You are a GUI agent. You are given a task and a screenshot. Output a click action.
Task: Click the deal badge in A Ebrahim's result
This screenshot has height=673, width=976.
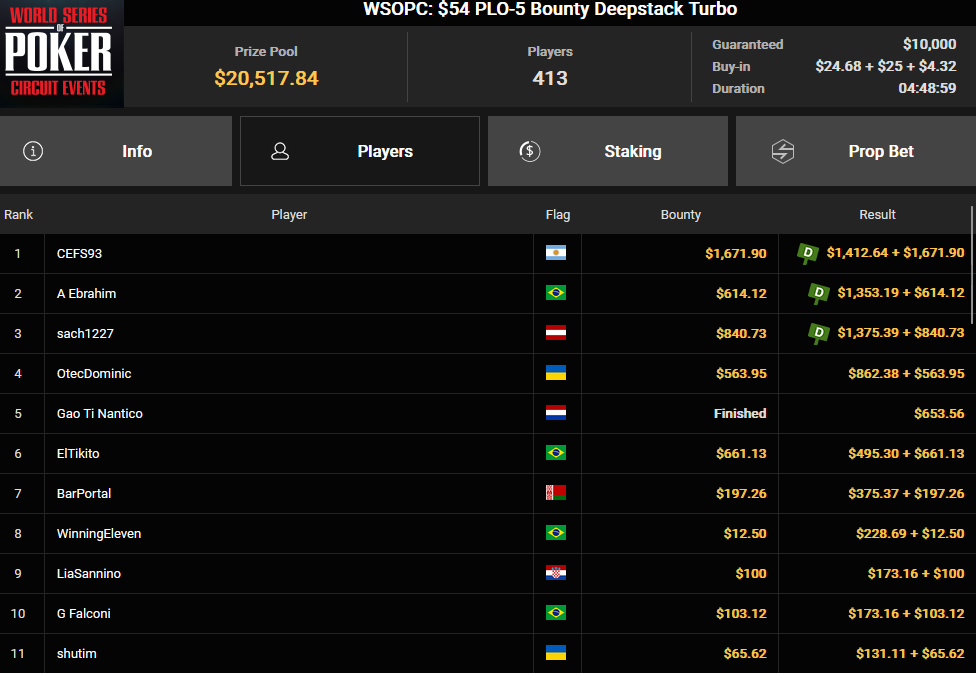[x=819, y=293]
